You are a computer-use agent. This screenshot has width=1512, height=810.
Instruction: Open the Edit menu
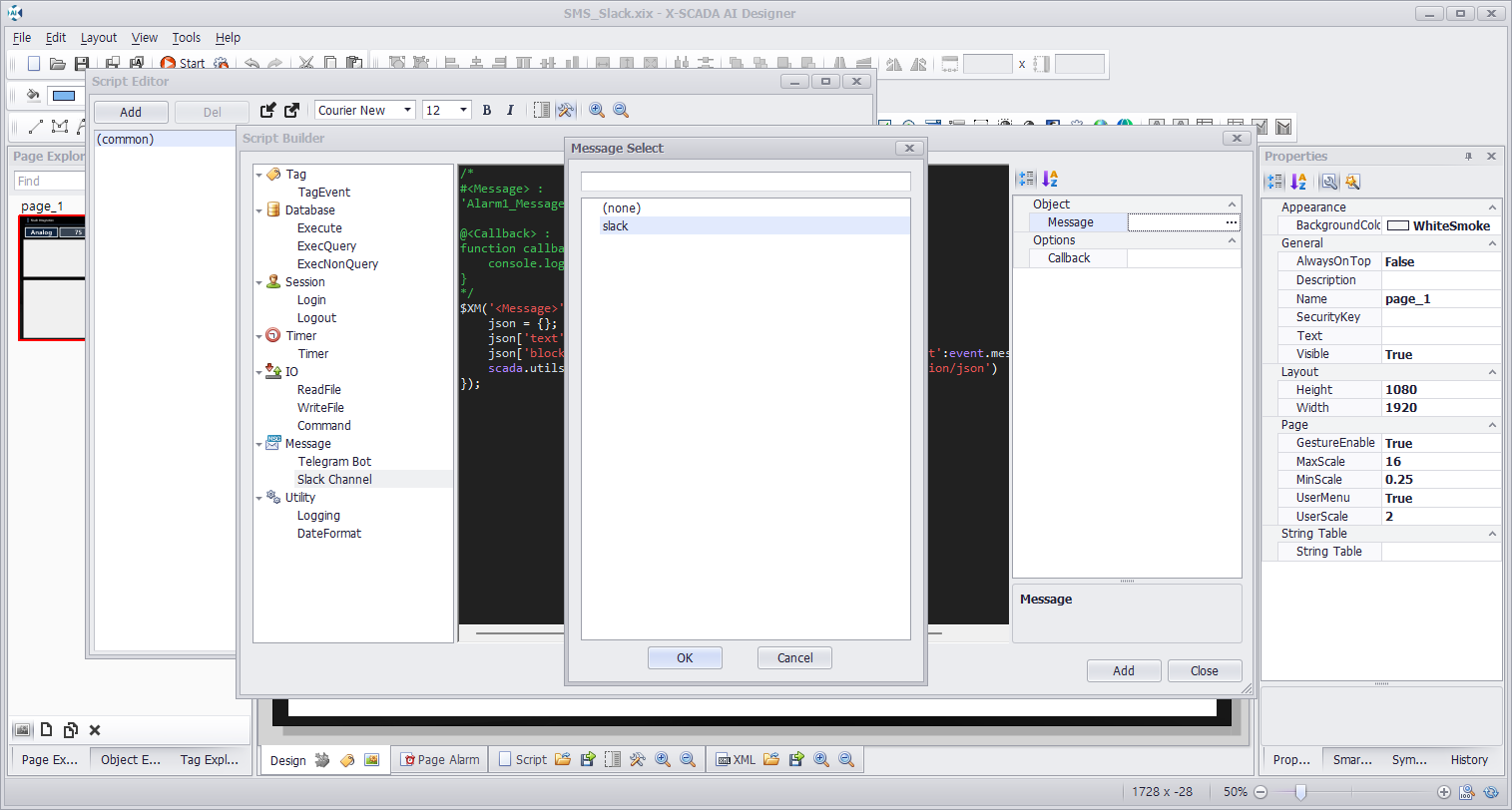click(x=56, y=37)
